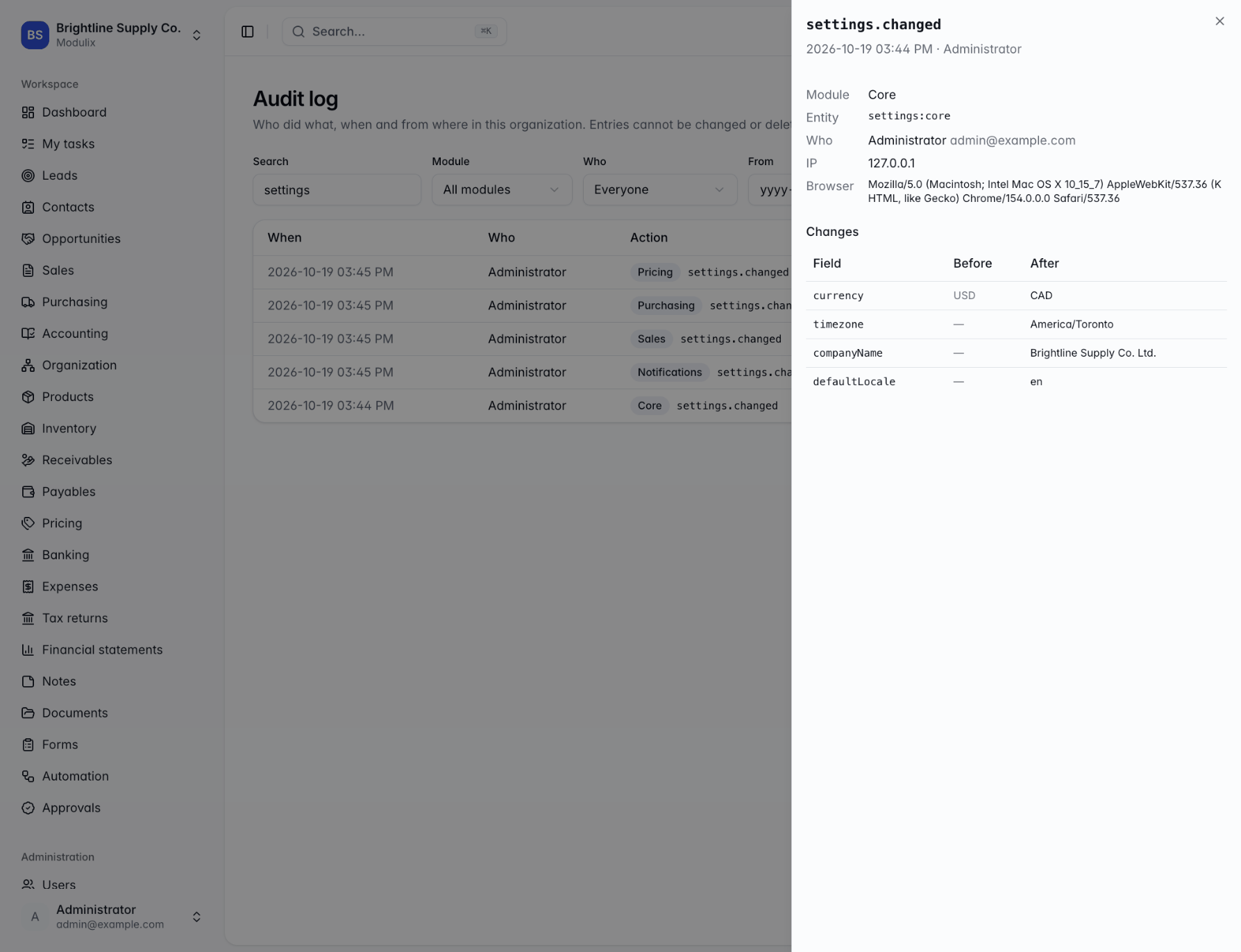Viewport: 1241px width, 952px height.
Task: Click the CAD currency after value
Action: click(x=1040, y=296)
